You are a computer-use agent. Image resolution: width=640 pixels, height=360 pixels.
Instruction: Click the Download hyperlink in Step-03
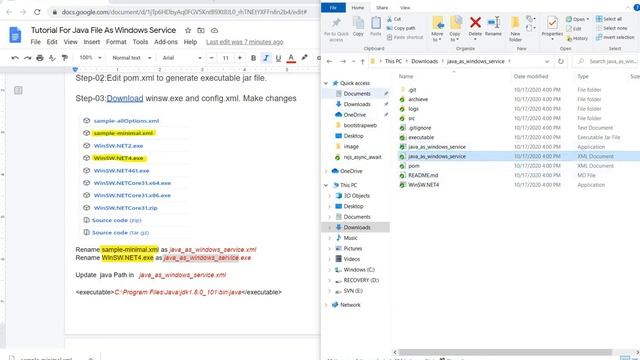click(x=125, y=98)
